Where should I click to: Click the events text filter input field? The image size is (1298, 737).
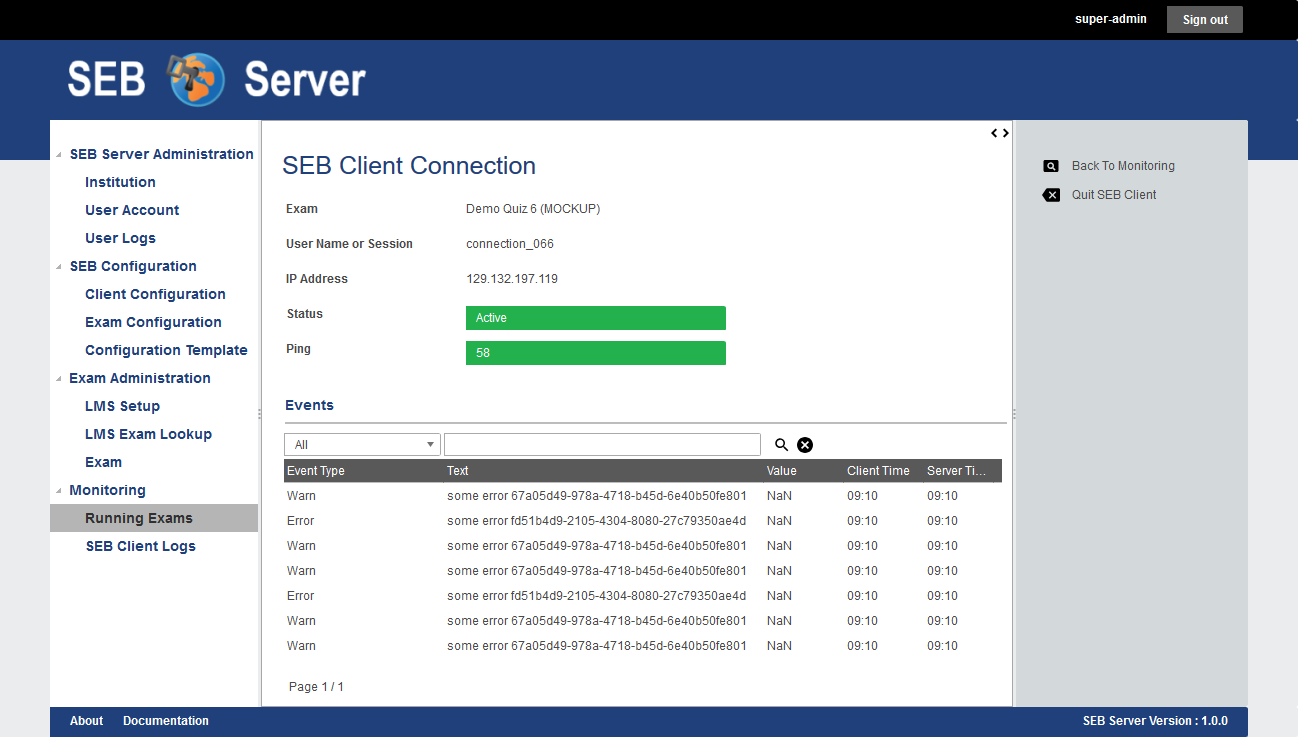[602, 445]
